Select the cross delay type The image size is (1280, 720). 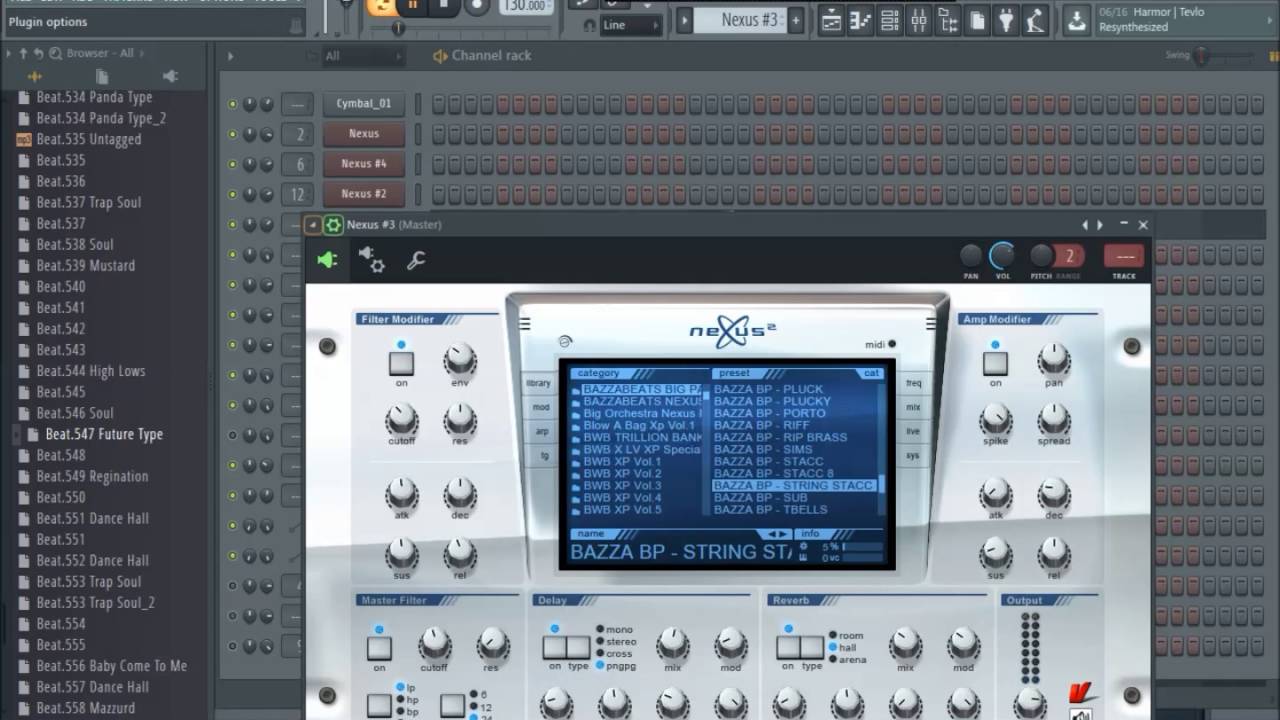tap(613, 654)
